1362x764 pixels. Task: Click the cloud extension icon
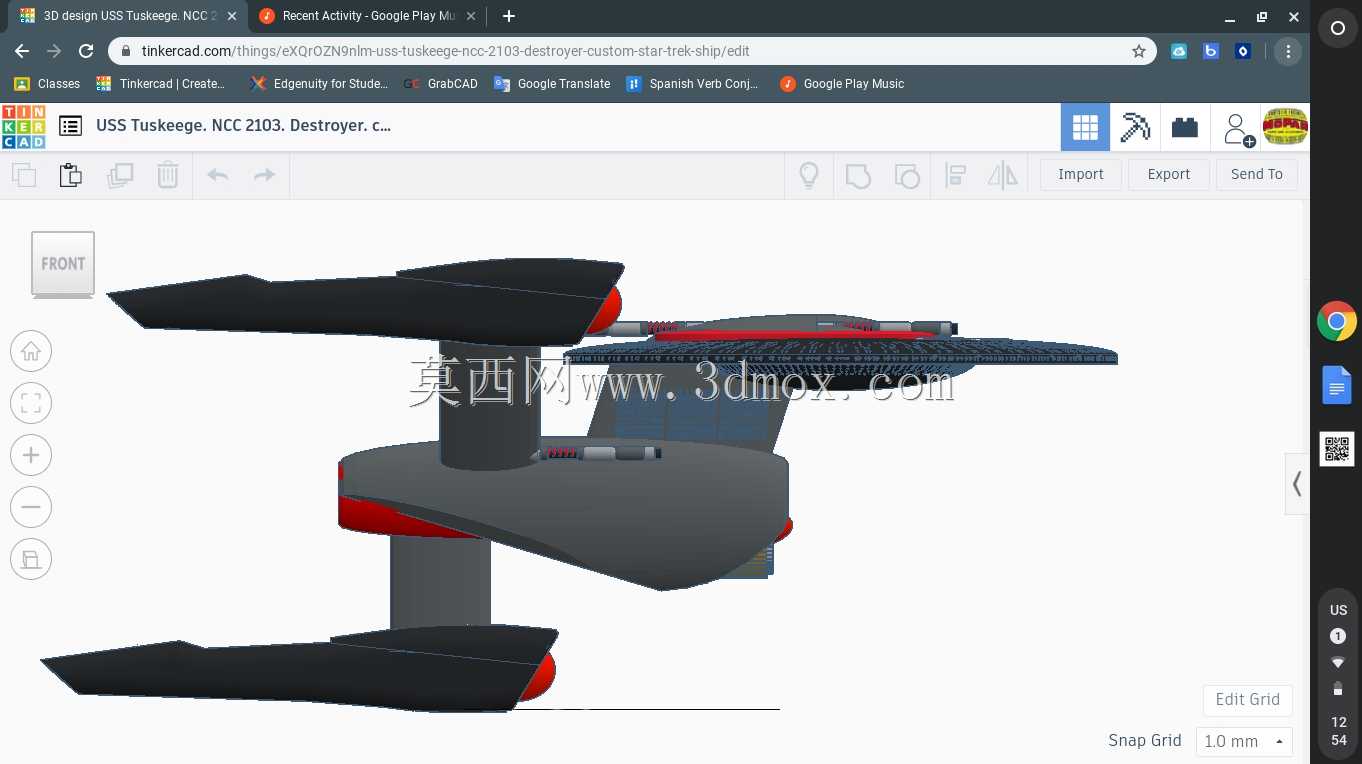(x=1179, y=51)
